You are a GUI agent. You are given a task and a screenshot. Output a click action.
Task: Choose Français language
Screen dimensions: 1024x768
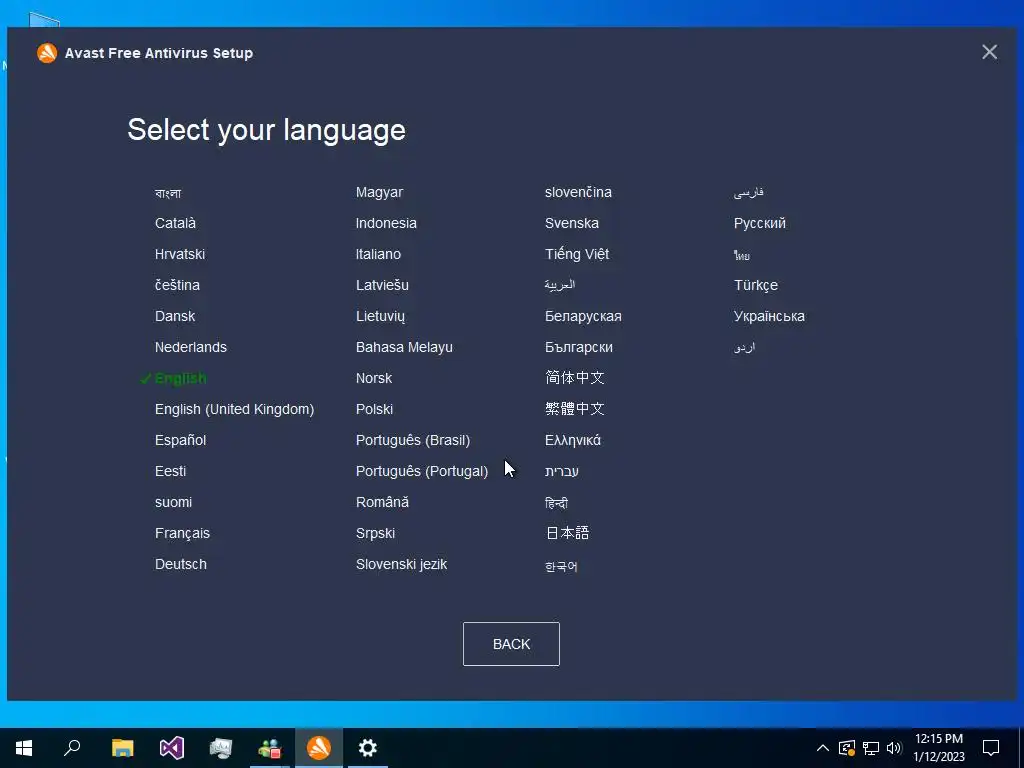[x=182, y=534]
